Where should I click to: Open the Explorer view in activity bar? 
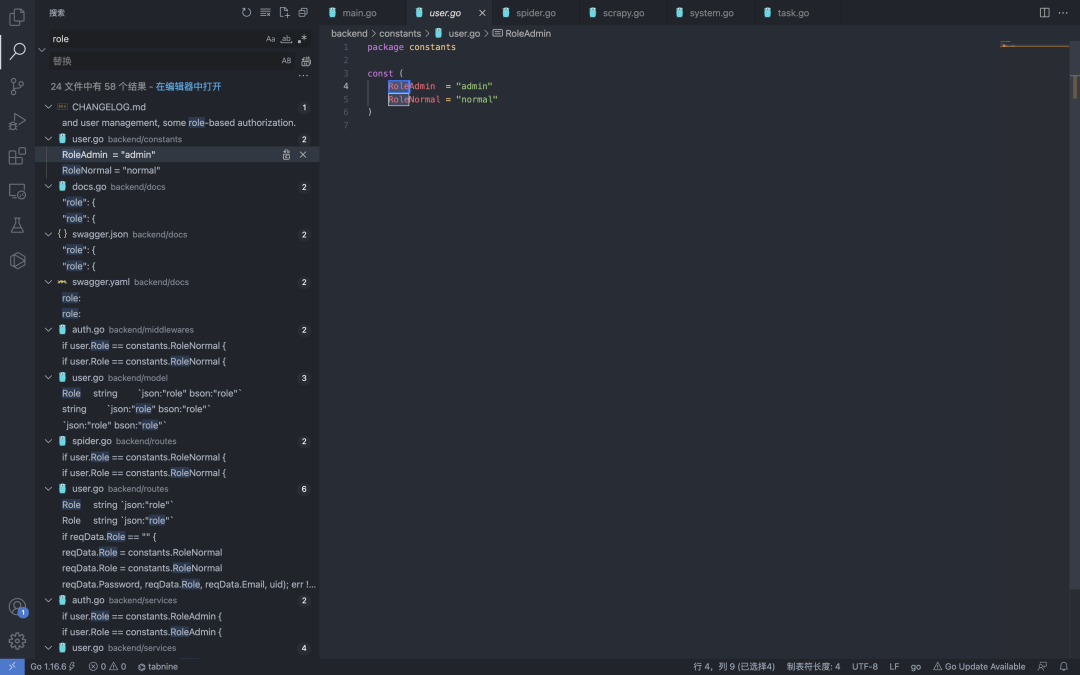17,17
